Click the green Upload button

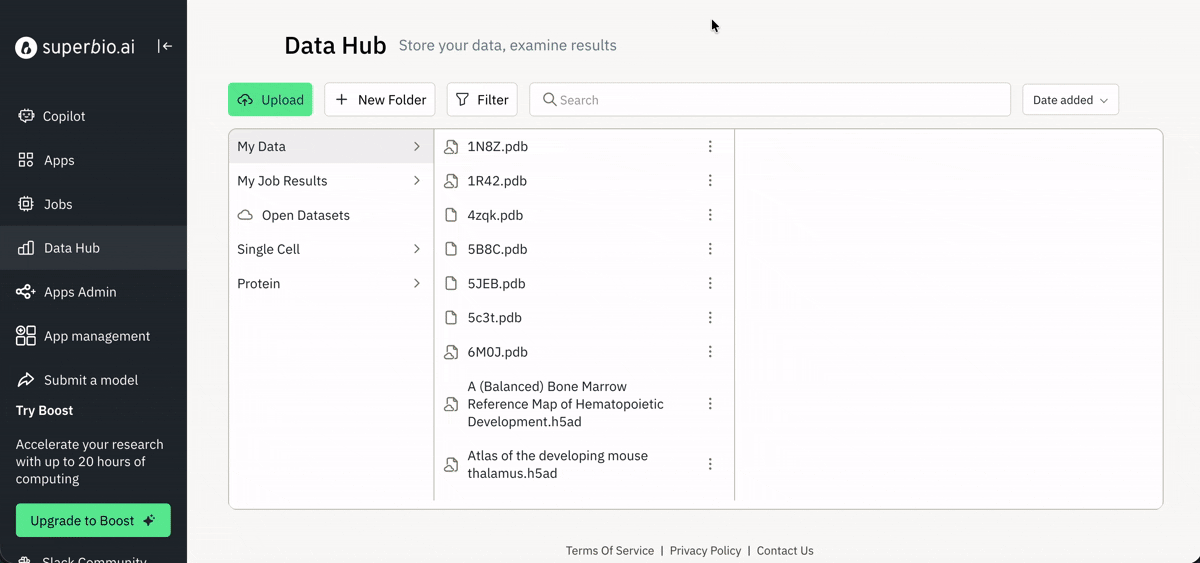pyautogui.click(x=270, y=100)
